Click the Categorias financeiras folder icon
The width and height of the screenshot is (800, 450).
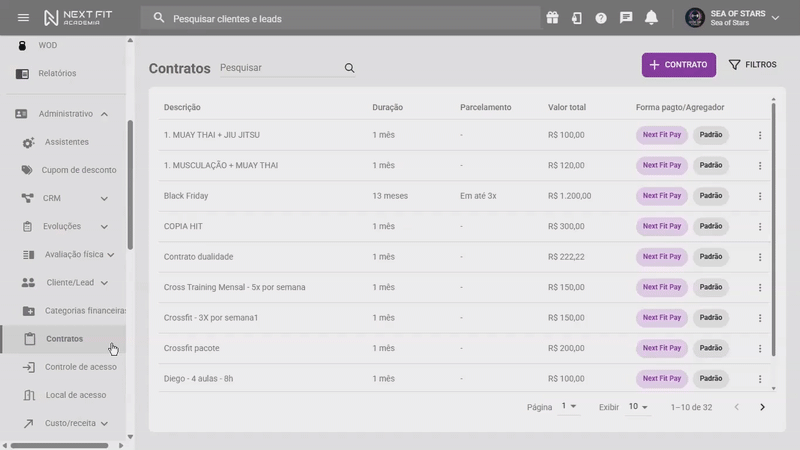coord(29,310)
